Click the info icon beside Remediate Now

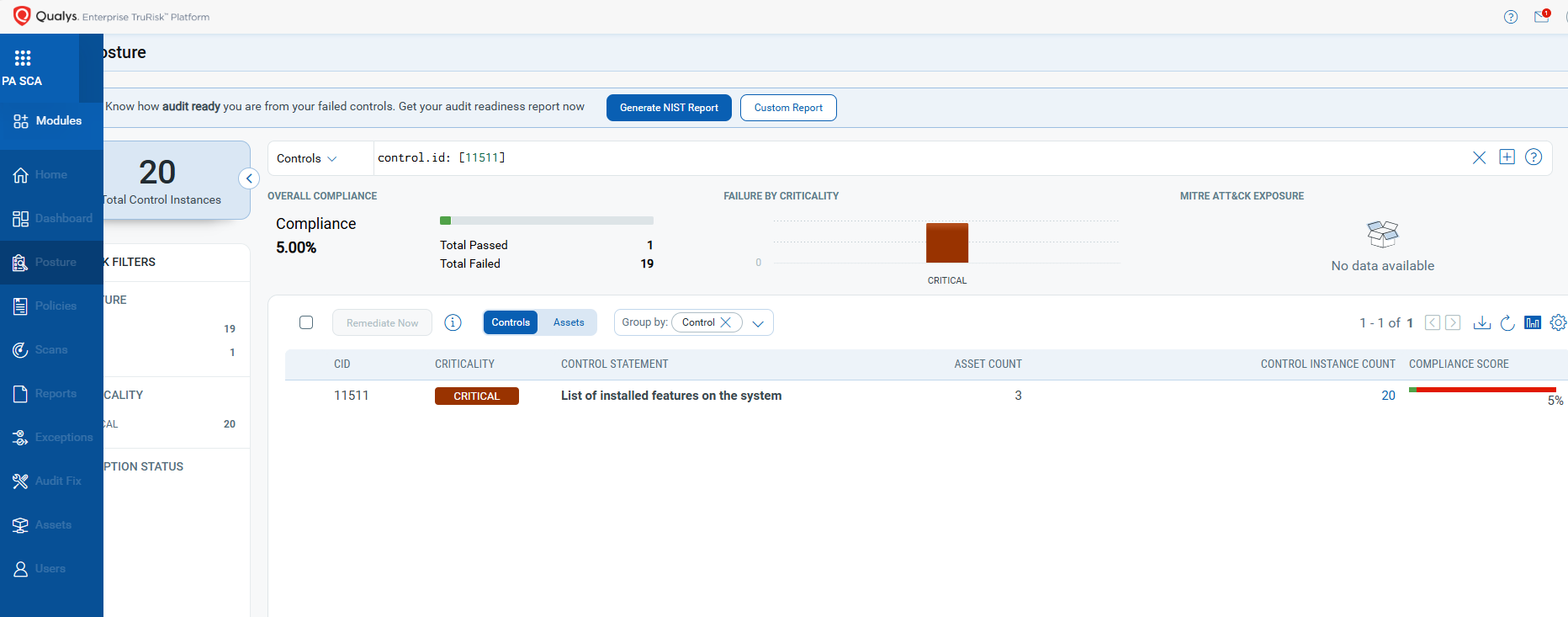pyautogui.click(x=453, y=322)
